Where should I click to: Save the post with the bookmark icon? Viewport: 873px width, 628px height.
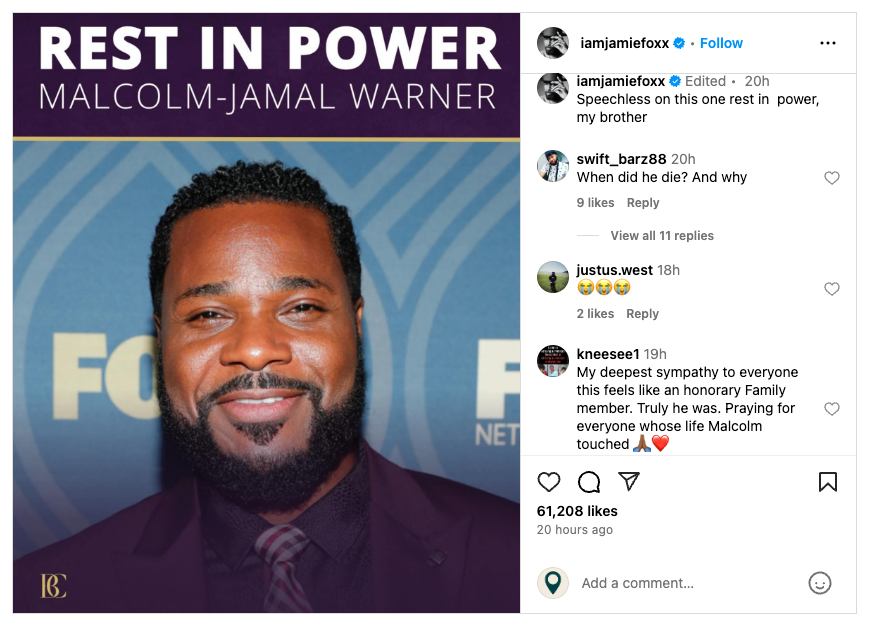827,482
